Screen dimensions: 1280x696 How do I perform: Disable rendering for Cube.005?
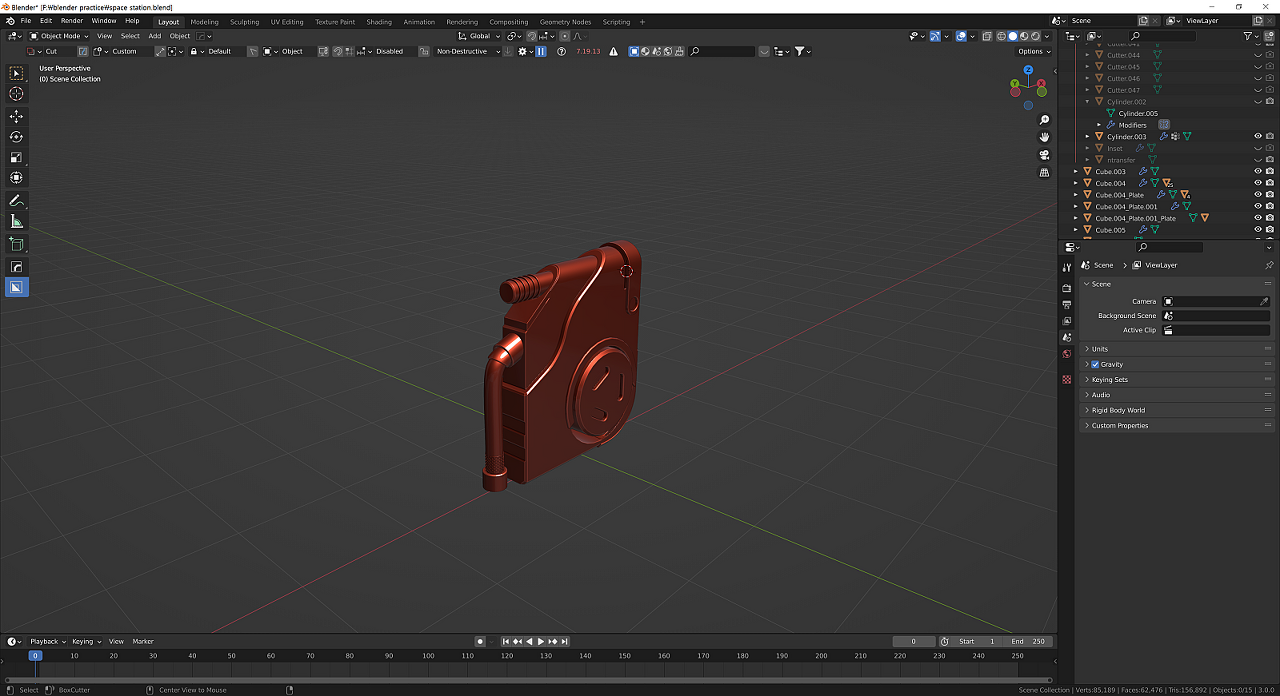click(1270, 230)
